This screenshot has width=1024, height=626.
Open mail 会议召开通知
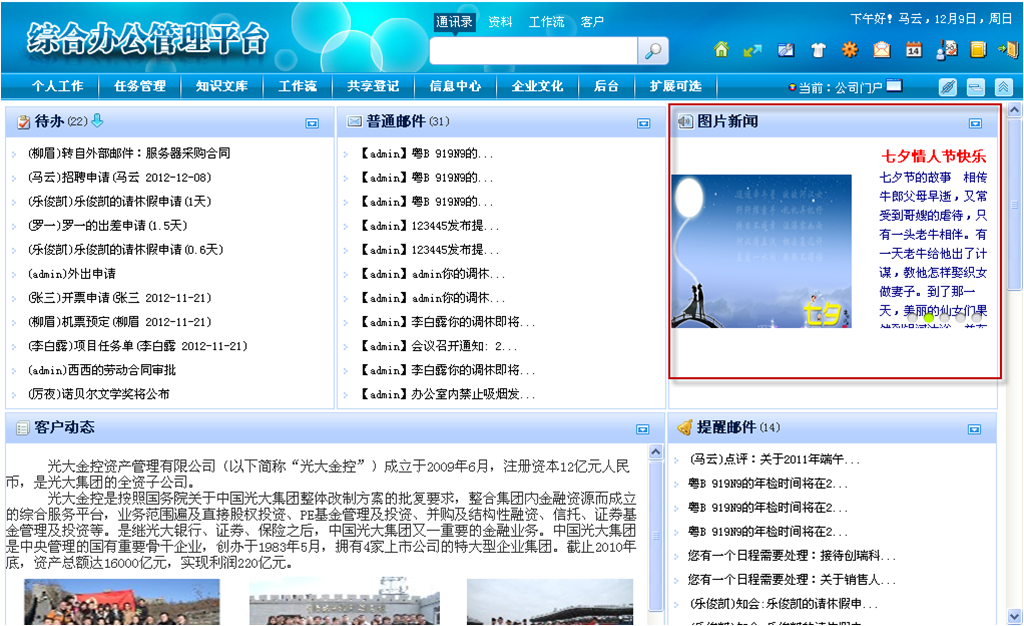click(x=439, y=346)
